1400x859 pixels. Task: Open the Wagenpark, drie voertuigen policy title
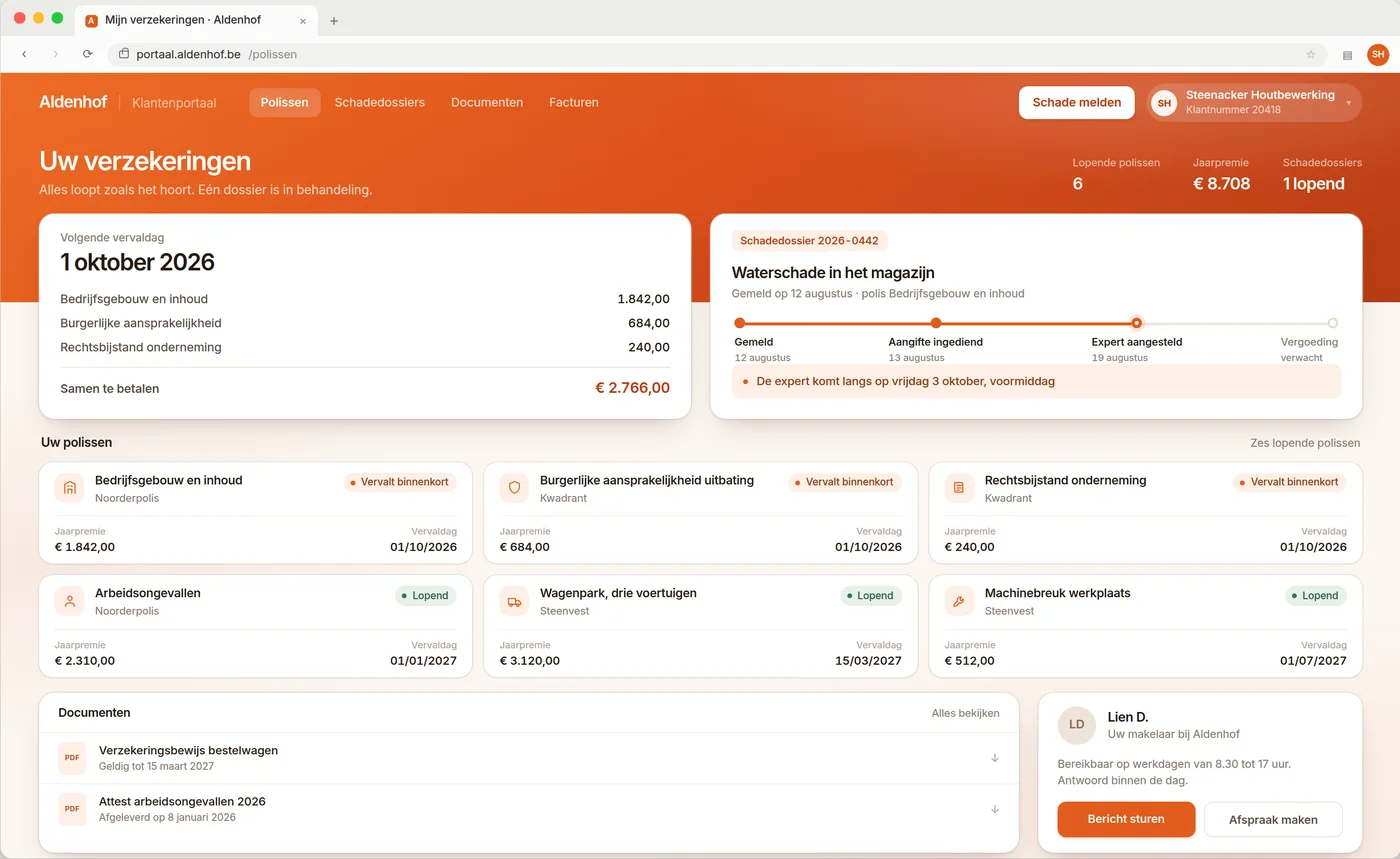pyautogui.click(x=618, y=593)
